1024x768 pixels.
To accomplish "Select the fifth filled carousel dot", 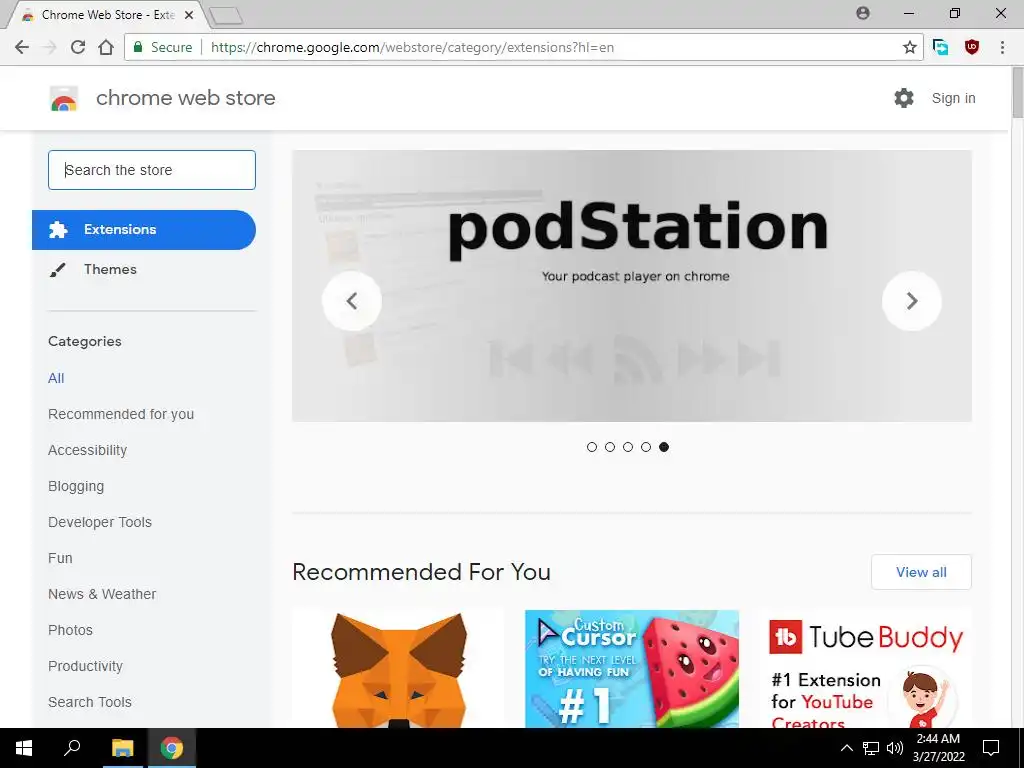I will tap(664, 447).
